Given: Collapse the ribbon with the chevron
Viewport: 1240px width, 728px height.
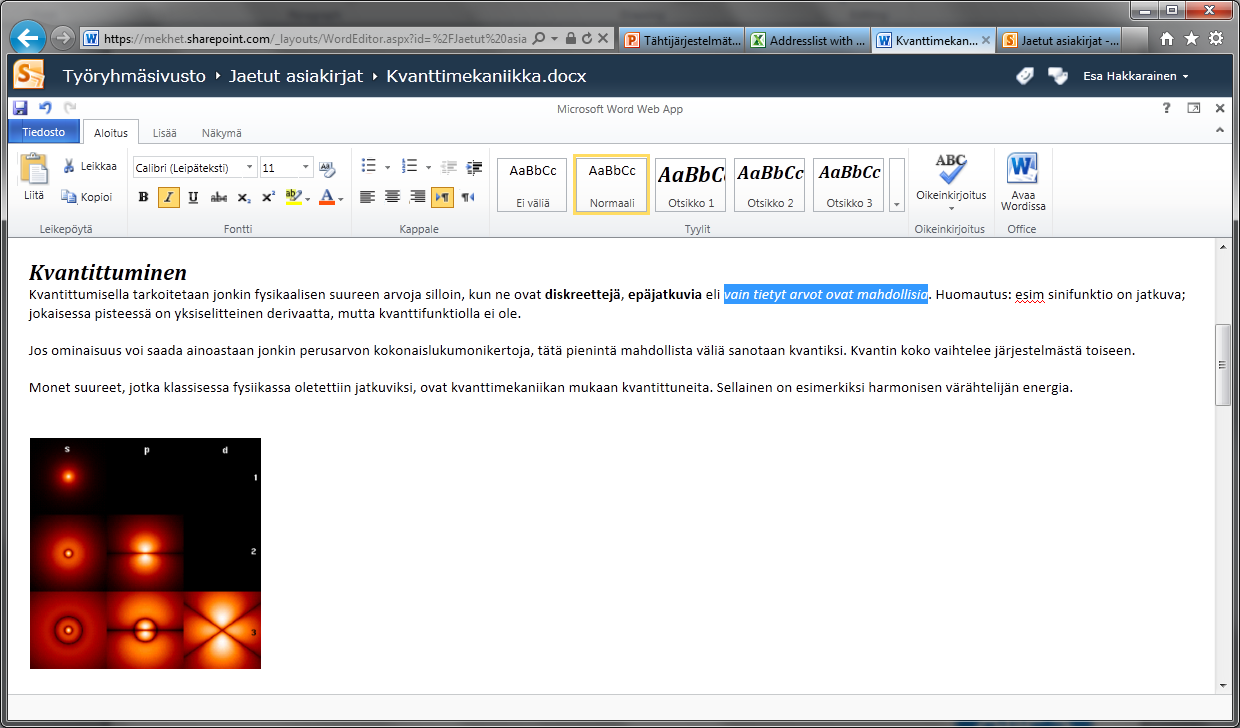Looking at the screenshot, I should coord(1219,131).
